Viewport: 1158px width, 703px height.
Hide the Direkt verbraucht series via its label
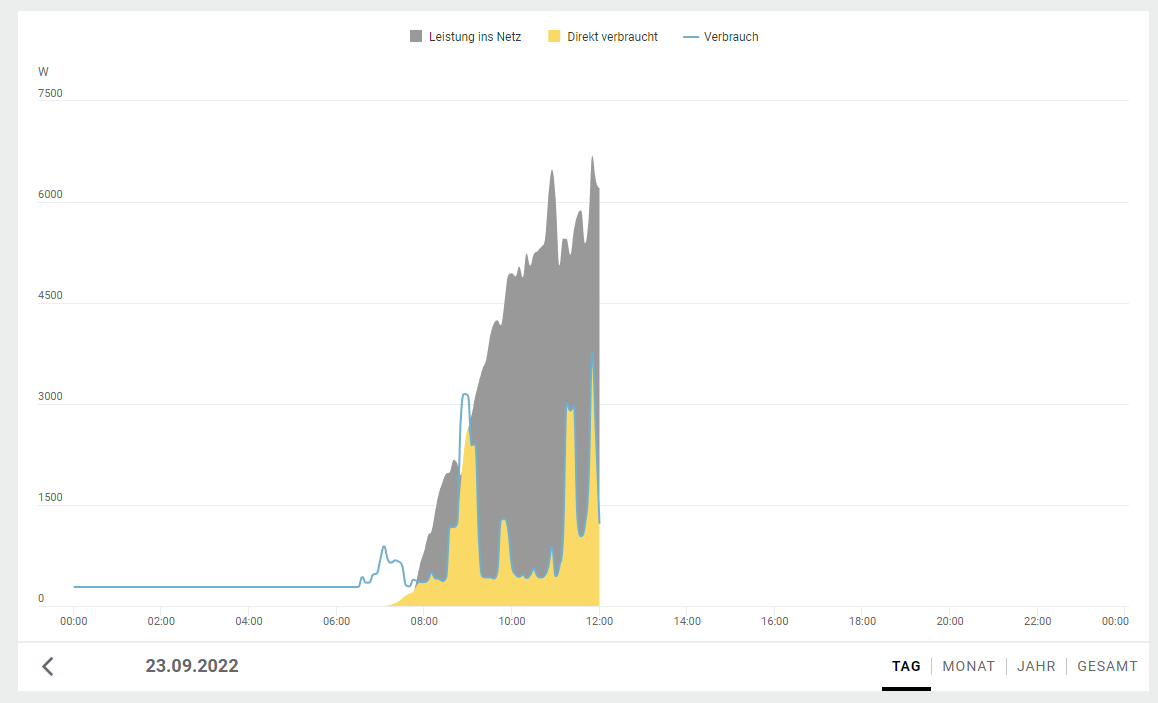coord(612,37)
